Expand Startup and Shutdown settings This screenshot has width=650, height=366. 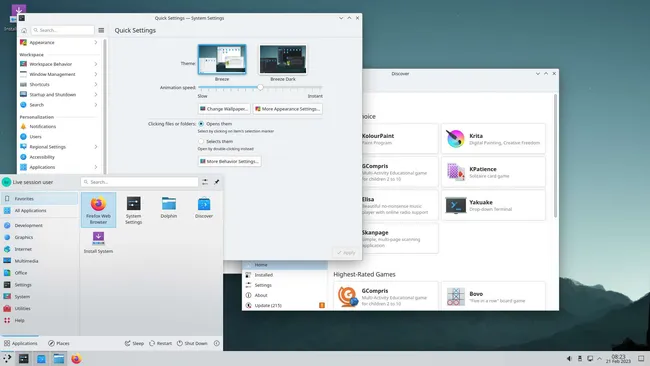click(96, 95)
